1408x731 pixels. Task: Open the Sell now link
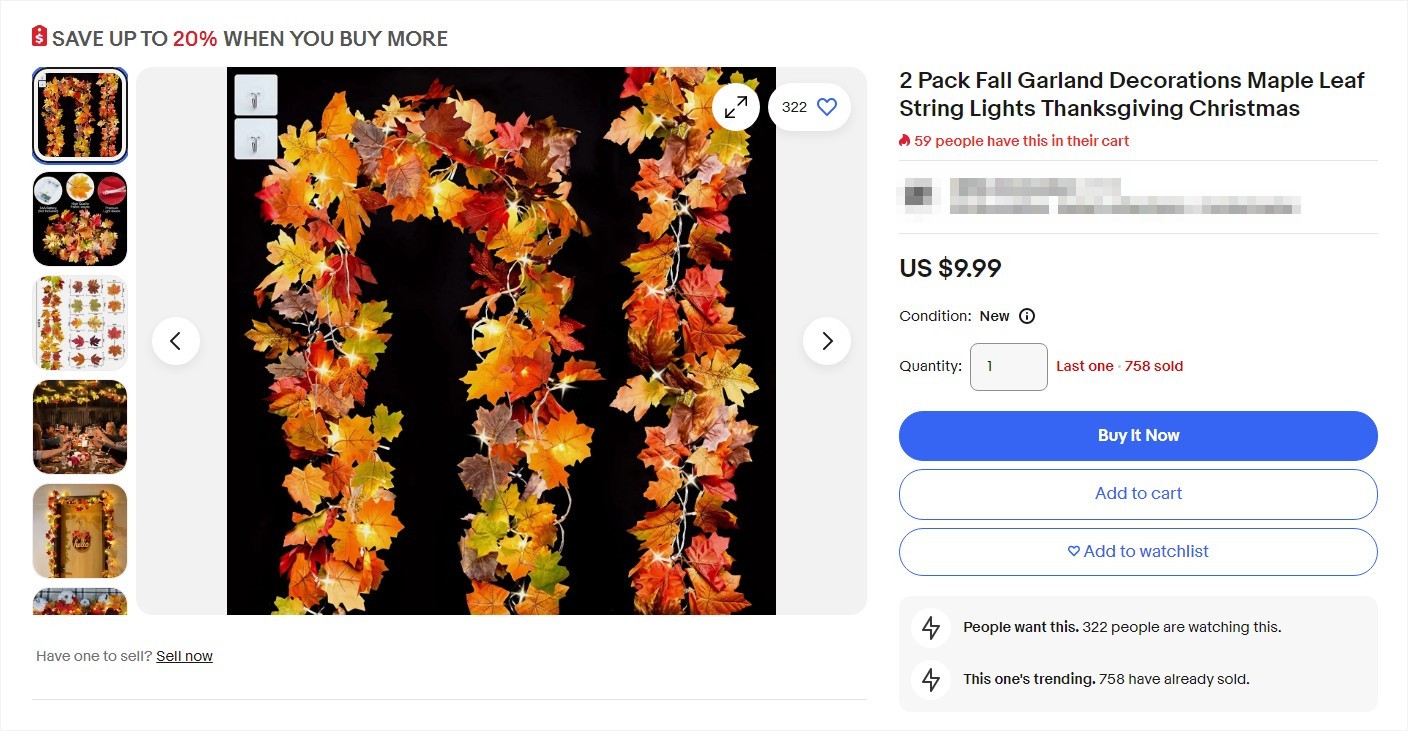pos(185,655)
